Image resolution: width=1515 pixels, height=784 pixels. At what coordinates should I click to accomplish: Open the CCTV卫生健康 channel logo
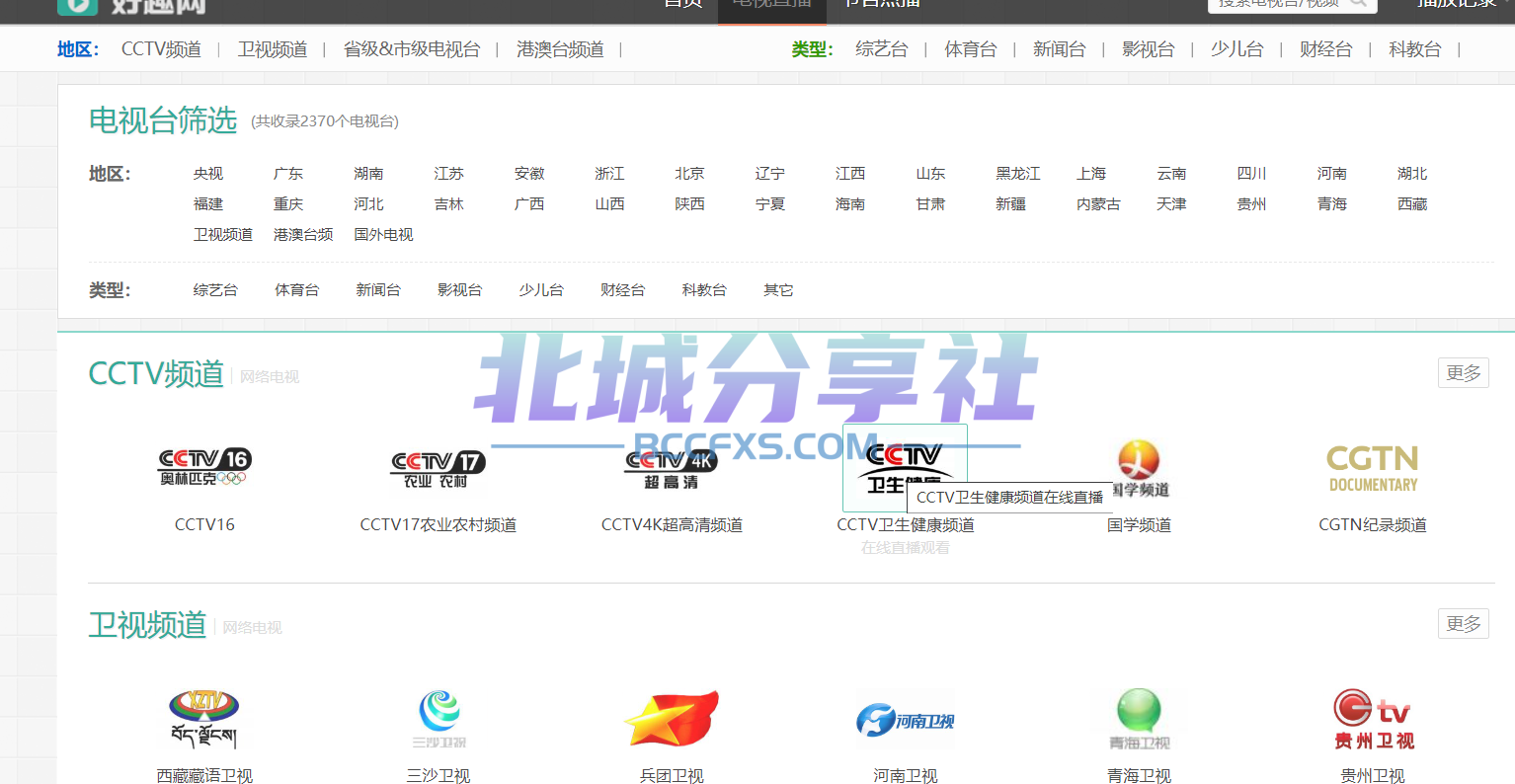[905, 468]
